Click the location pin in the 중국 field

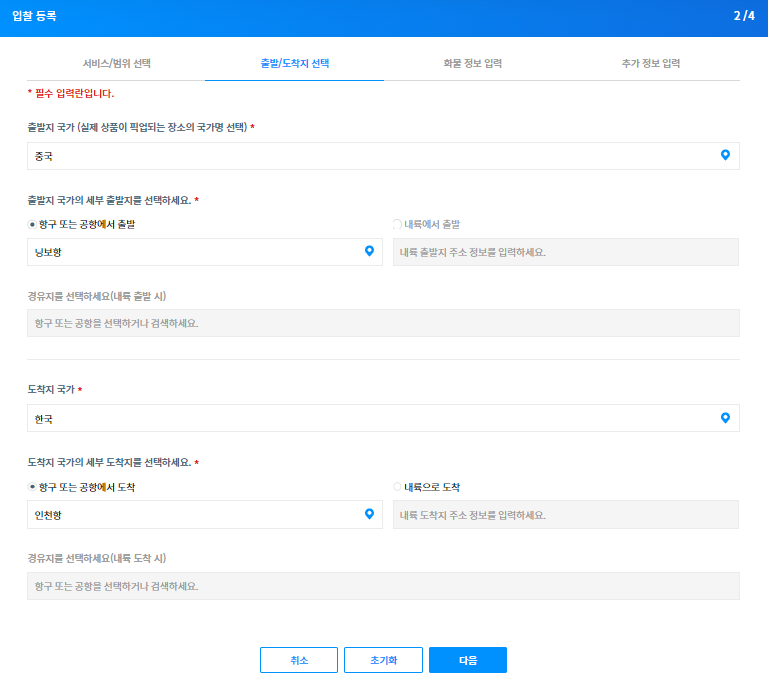[x=725, y=155]
